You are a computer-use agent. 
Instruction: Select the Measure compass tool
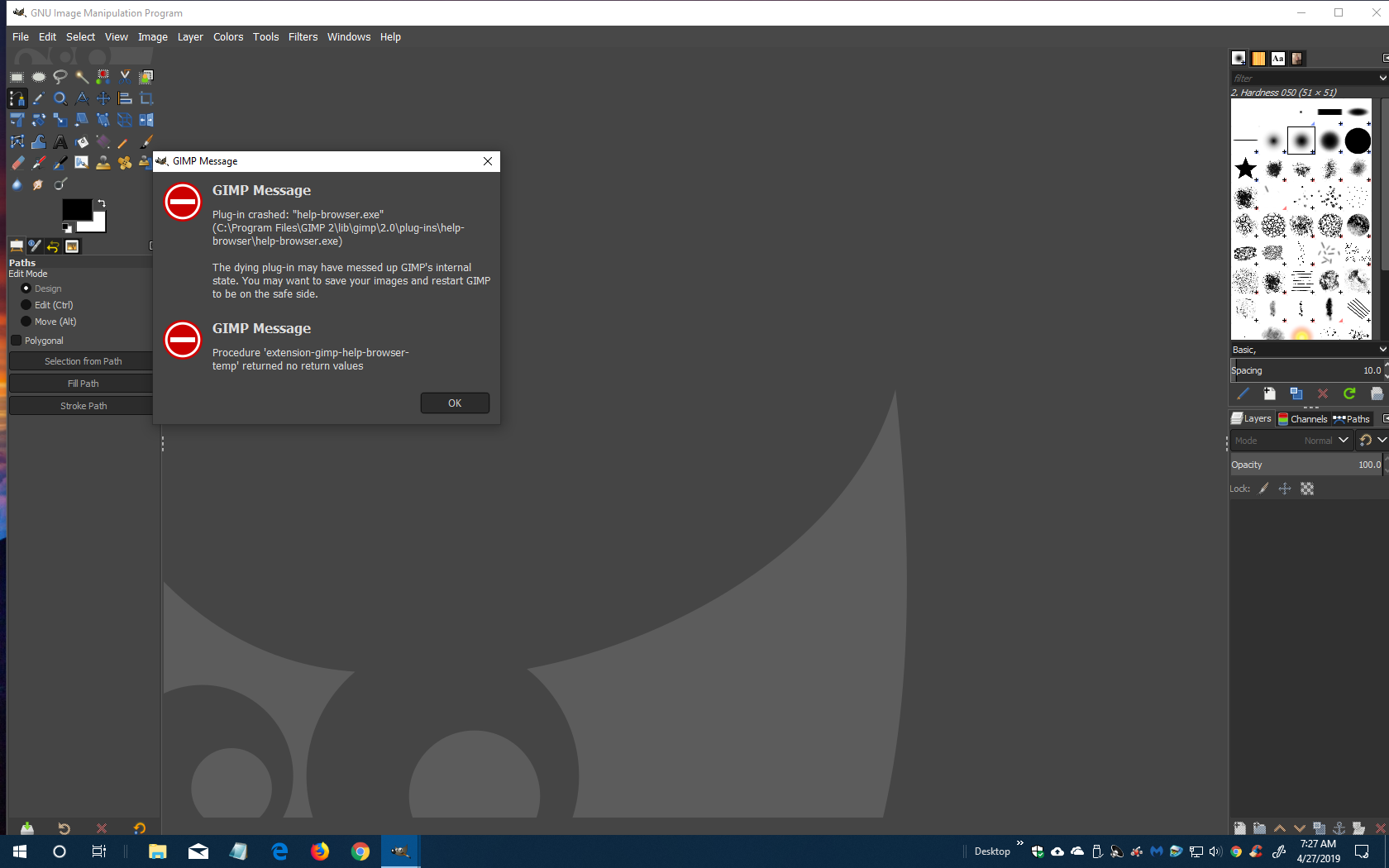coord(81,98)
